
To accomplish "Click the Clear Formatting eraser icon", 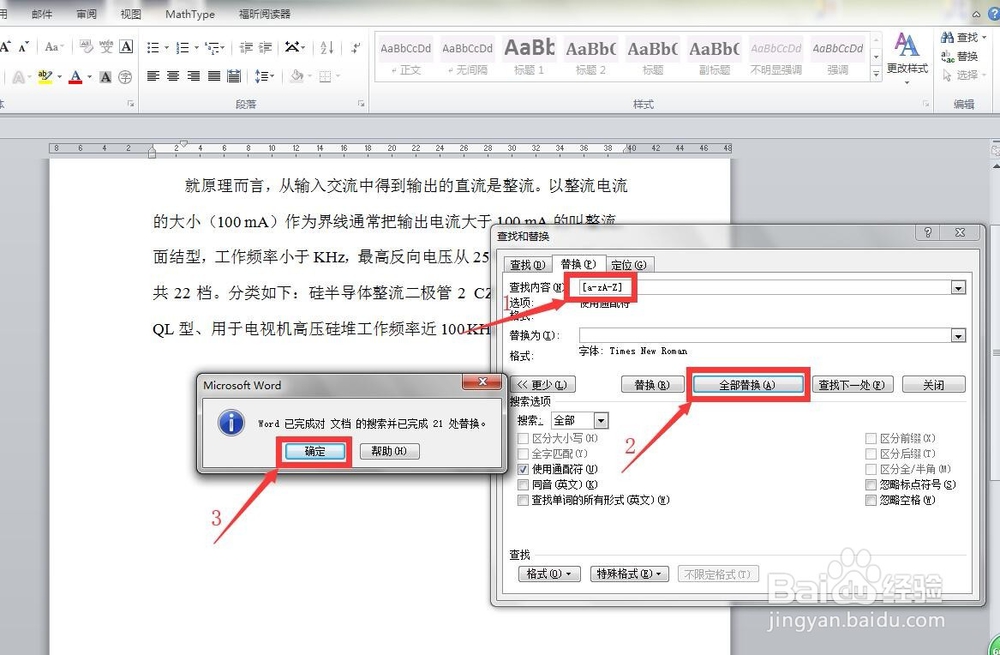I will [x=86, y=47].
